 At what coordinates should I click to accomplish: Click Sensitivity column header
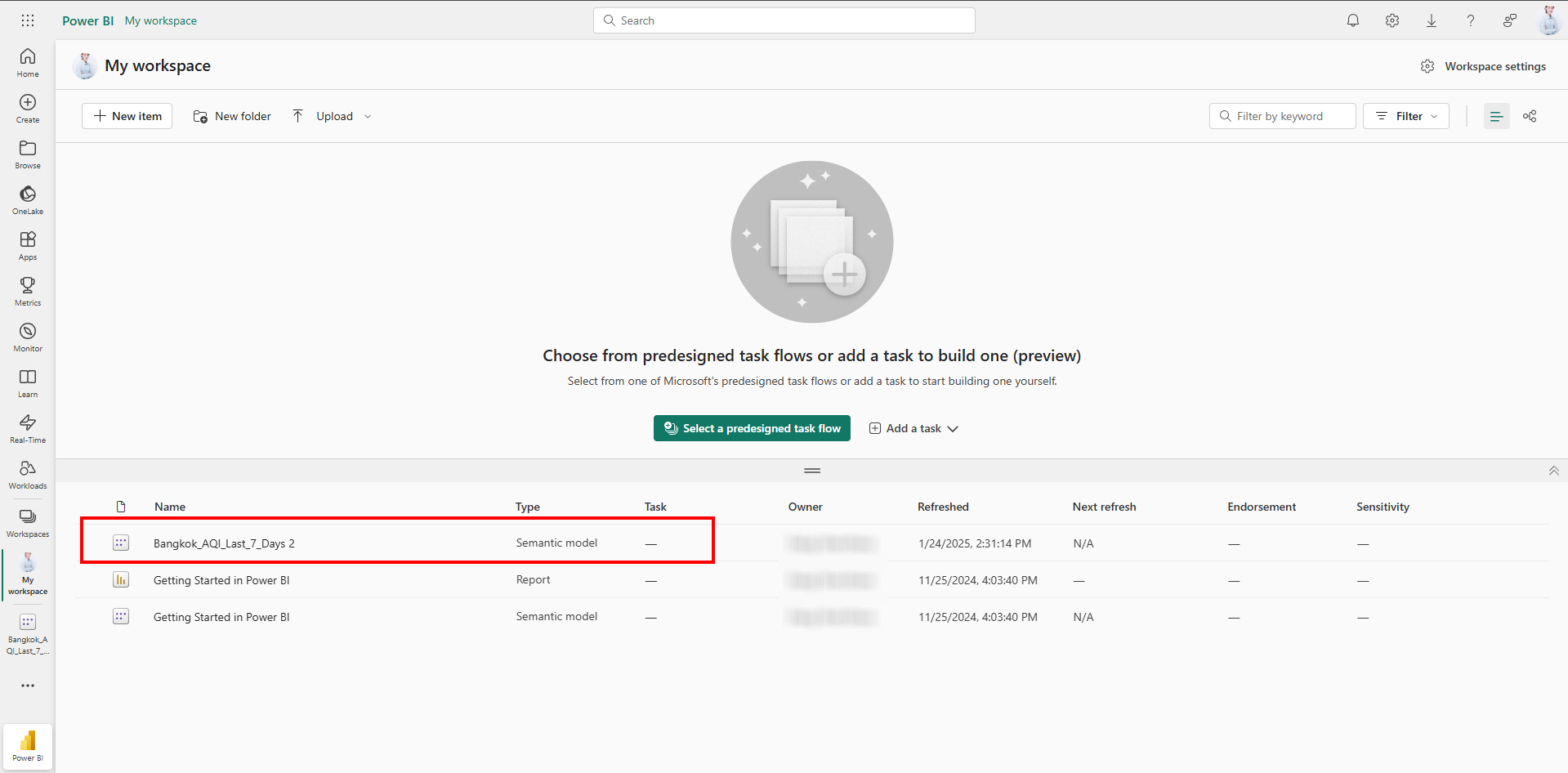pyautogui.click(x=1383, y=507)
